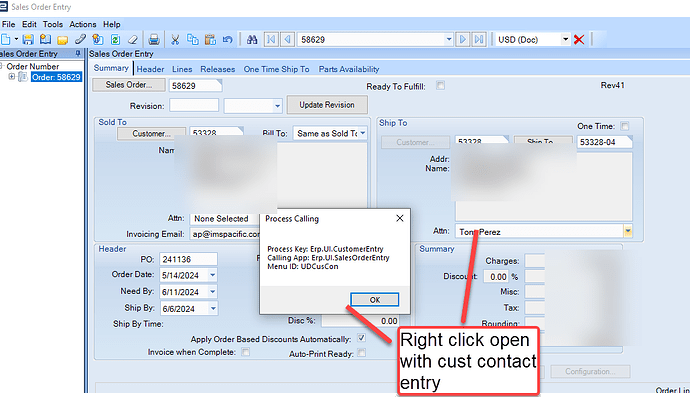Open the order number 58629 navigation dropdown

[x=448, y=40]
